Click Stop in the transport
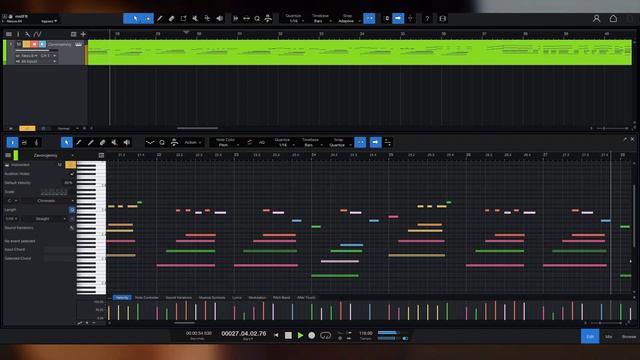 point(288,335)
